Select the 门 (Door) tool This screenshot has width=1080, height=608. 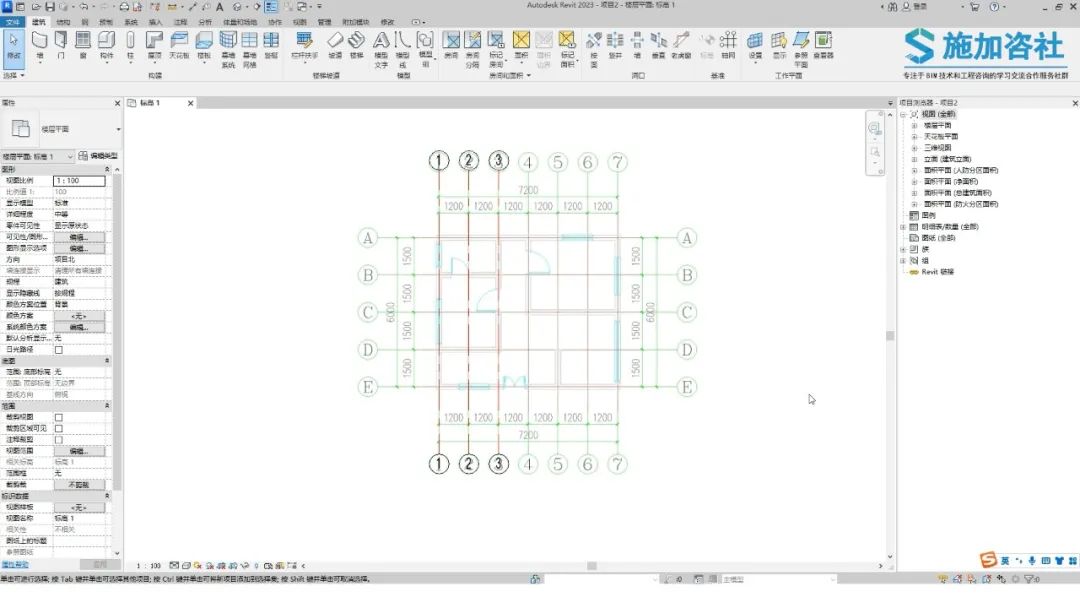[x=61, y=45]
